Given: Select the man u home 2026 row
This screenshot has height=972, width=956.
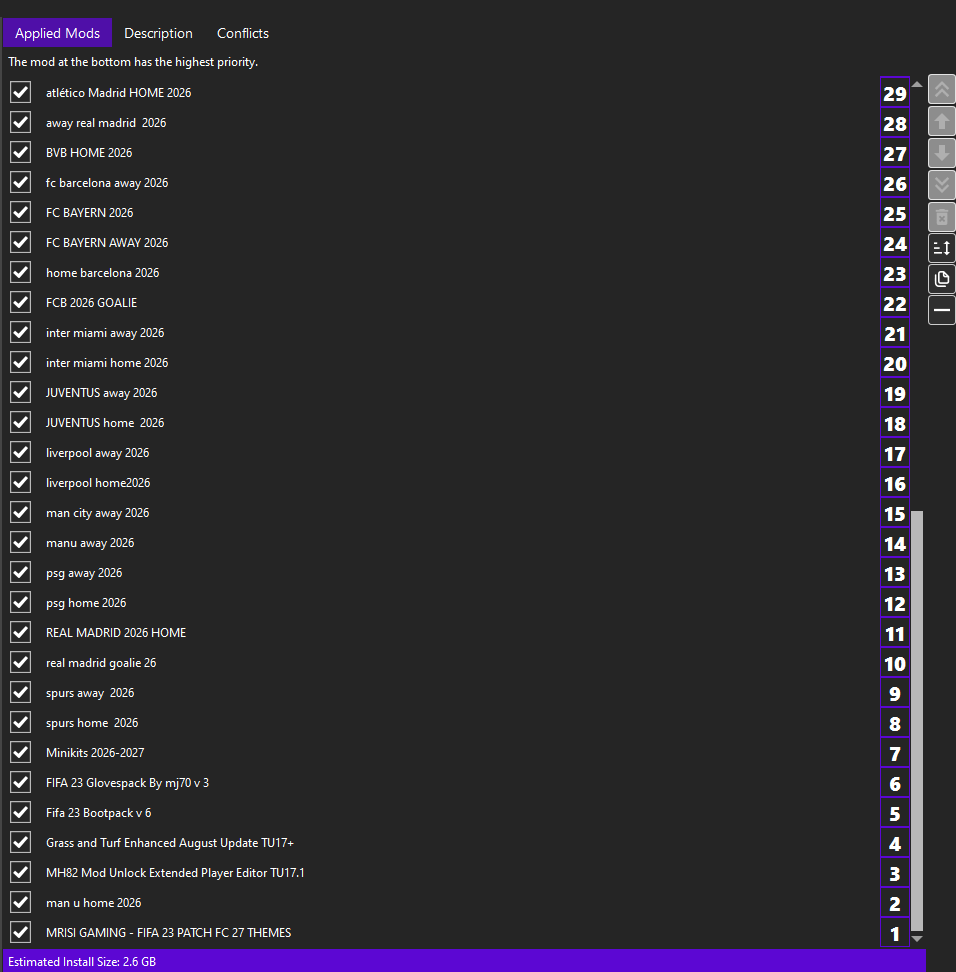Looking at the screenshot, I should point(457,903).
